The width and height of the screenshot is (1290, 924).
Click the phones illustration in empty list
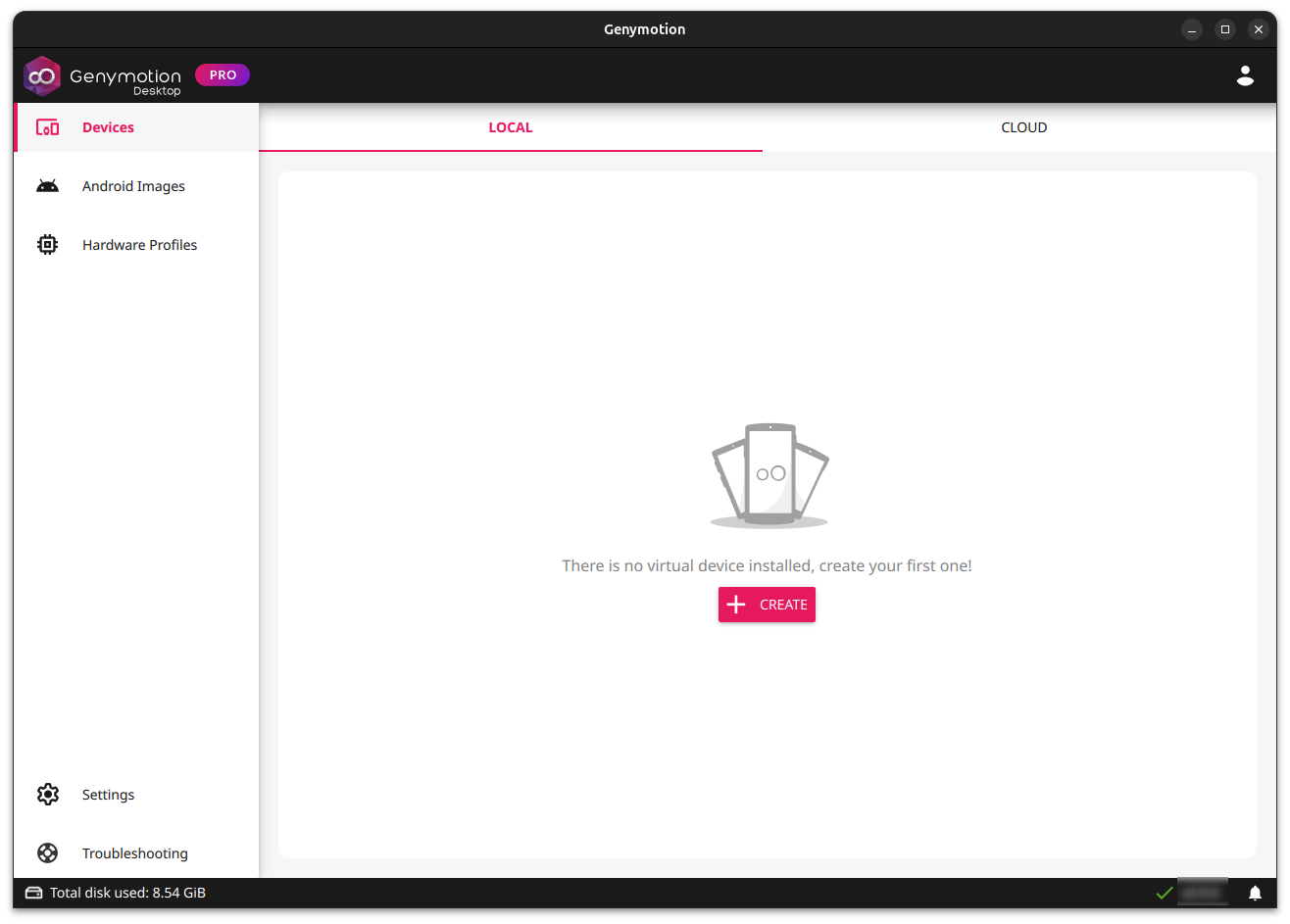pos(769,475)
